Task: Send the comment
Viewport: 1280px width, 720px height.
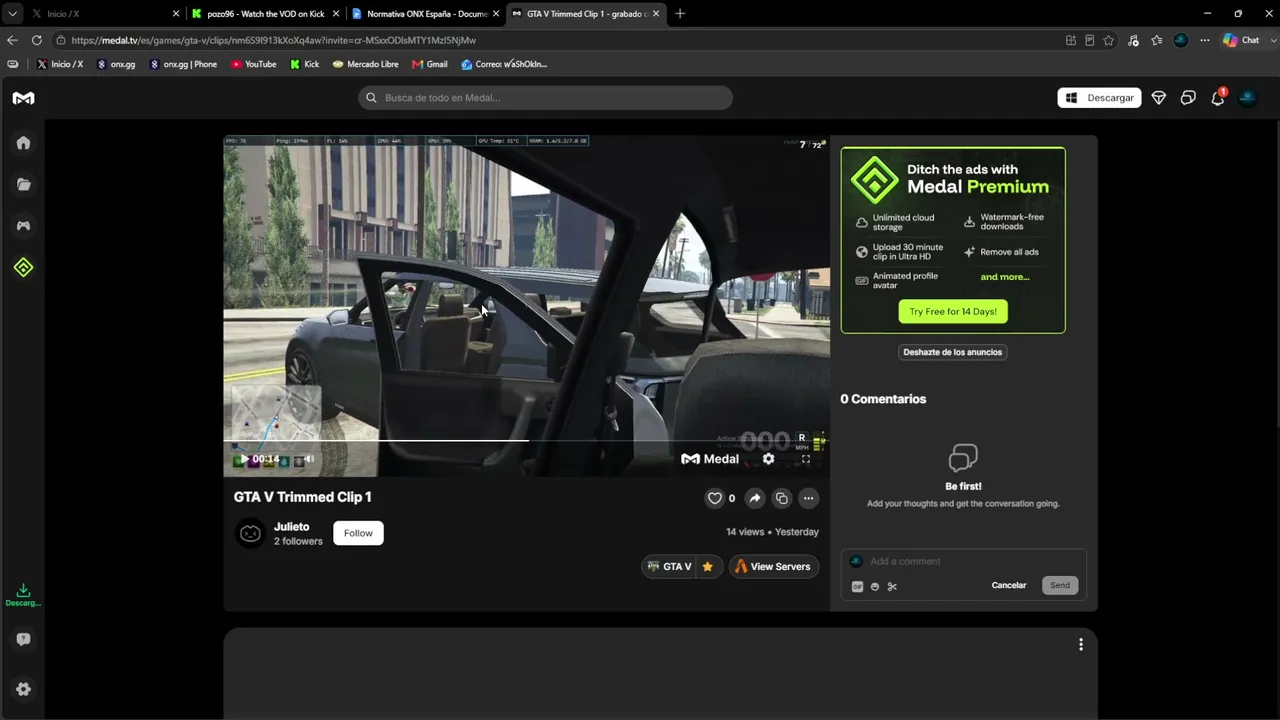Action: click(1060, 585)
